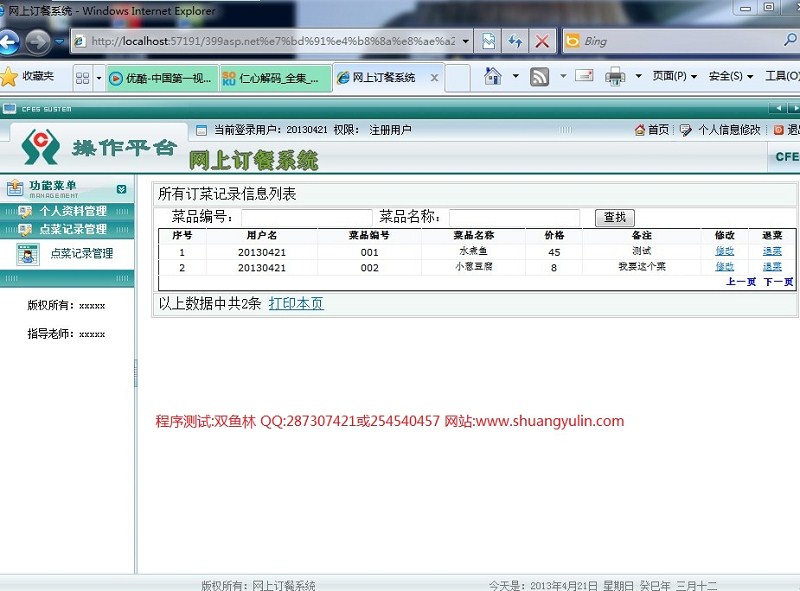The image size is (800, 591).
Task: Expand the Home button dropdown arrow
Action: pyautogui.click(x=516, y=77)
